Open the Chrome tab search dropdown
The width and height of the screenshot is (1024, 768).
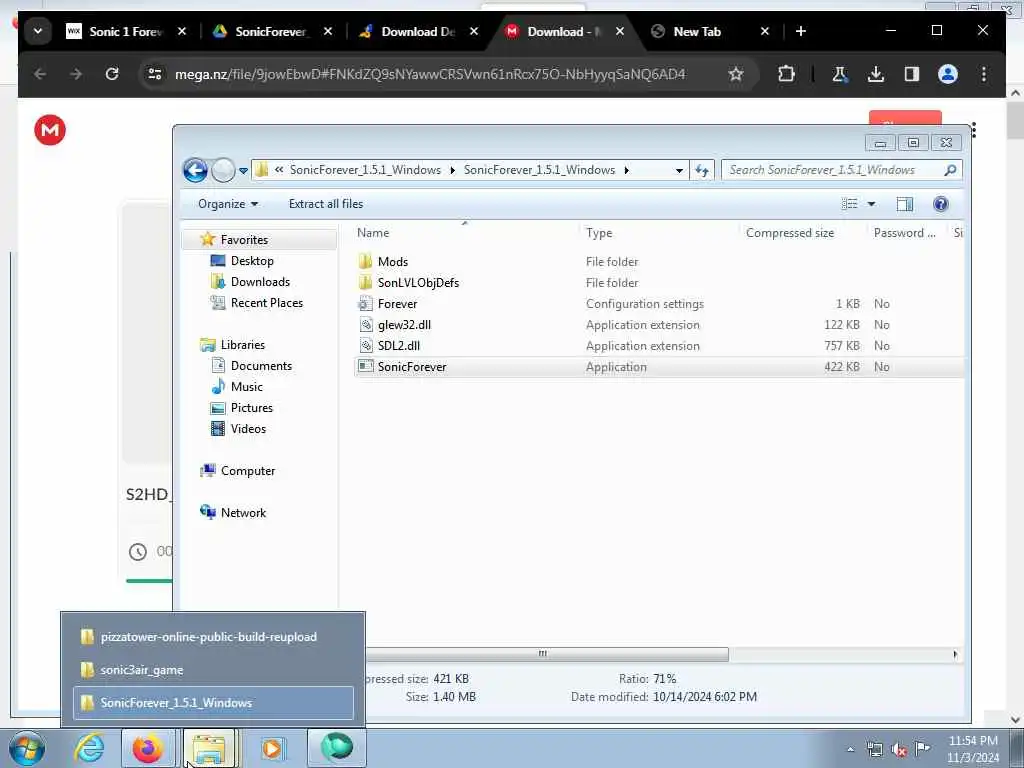click(38, 31)
